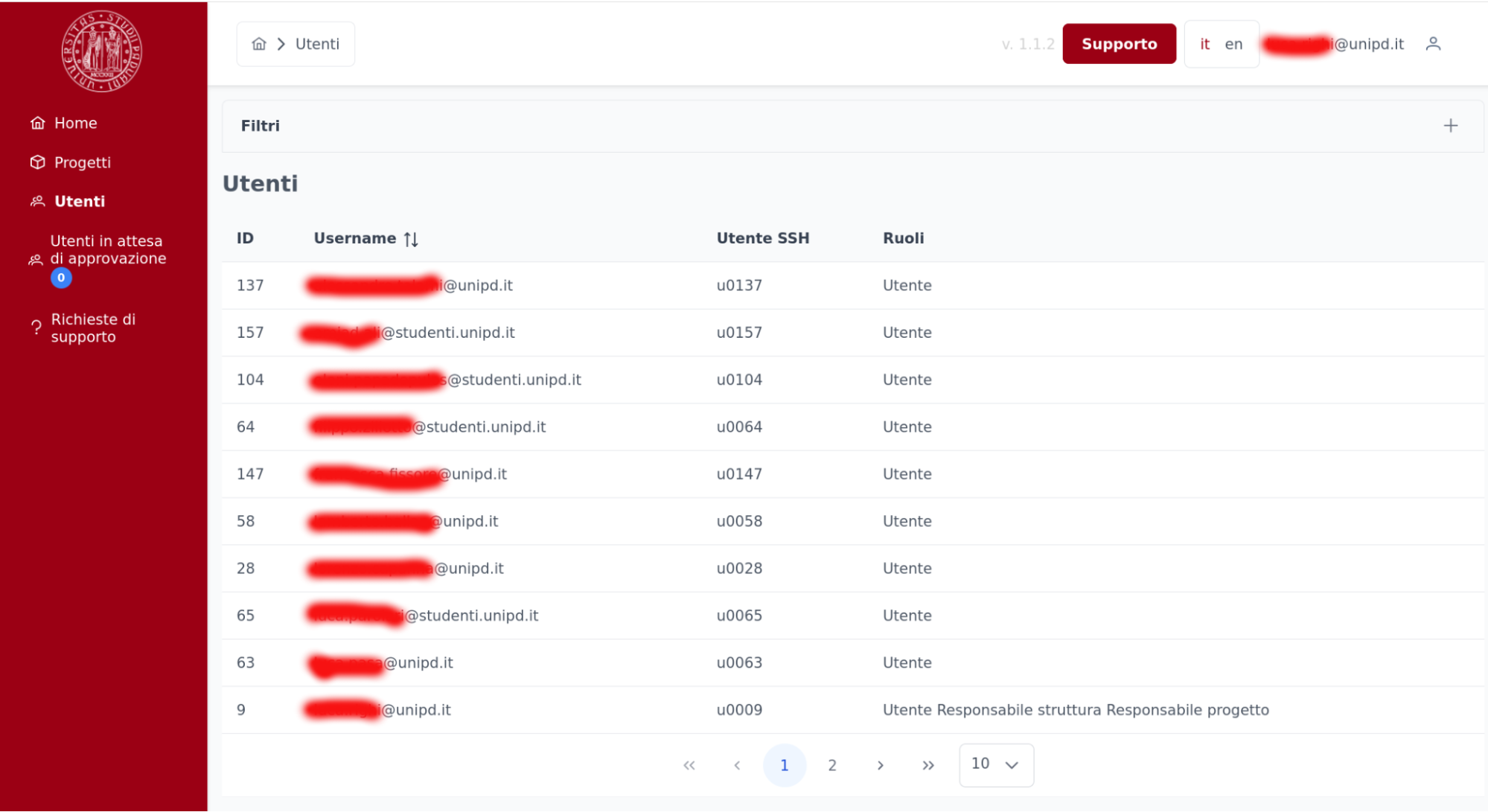The width and height of the screenshot is (1488, 812).
Task: Switch language to Italian
Action: [x=1204, y=44]
